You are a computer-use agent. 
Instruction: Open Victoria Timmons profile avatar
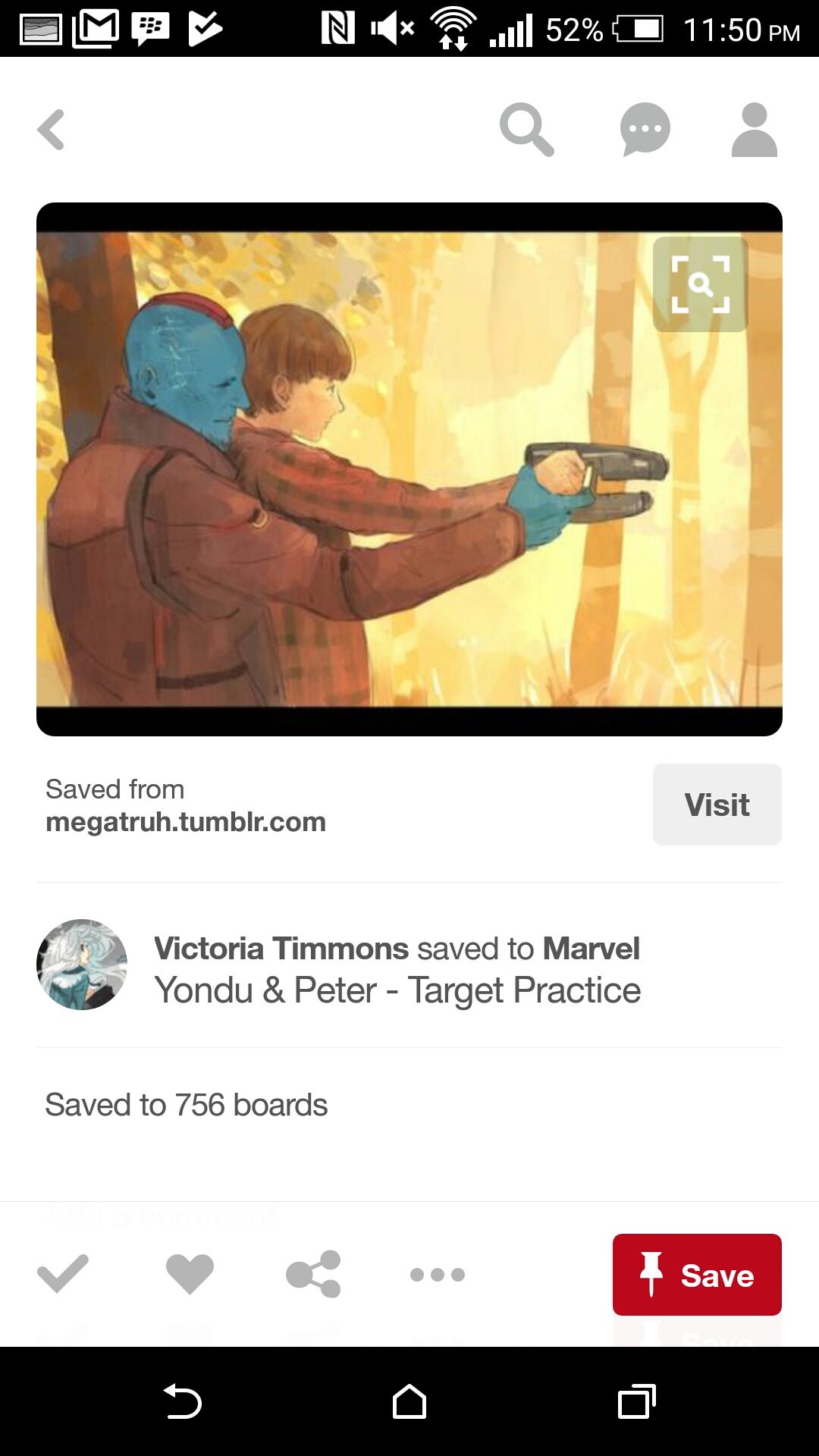pyautogui.click(x=82, y=965)
